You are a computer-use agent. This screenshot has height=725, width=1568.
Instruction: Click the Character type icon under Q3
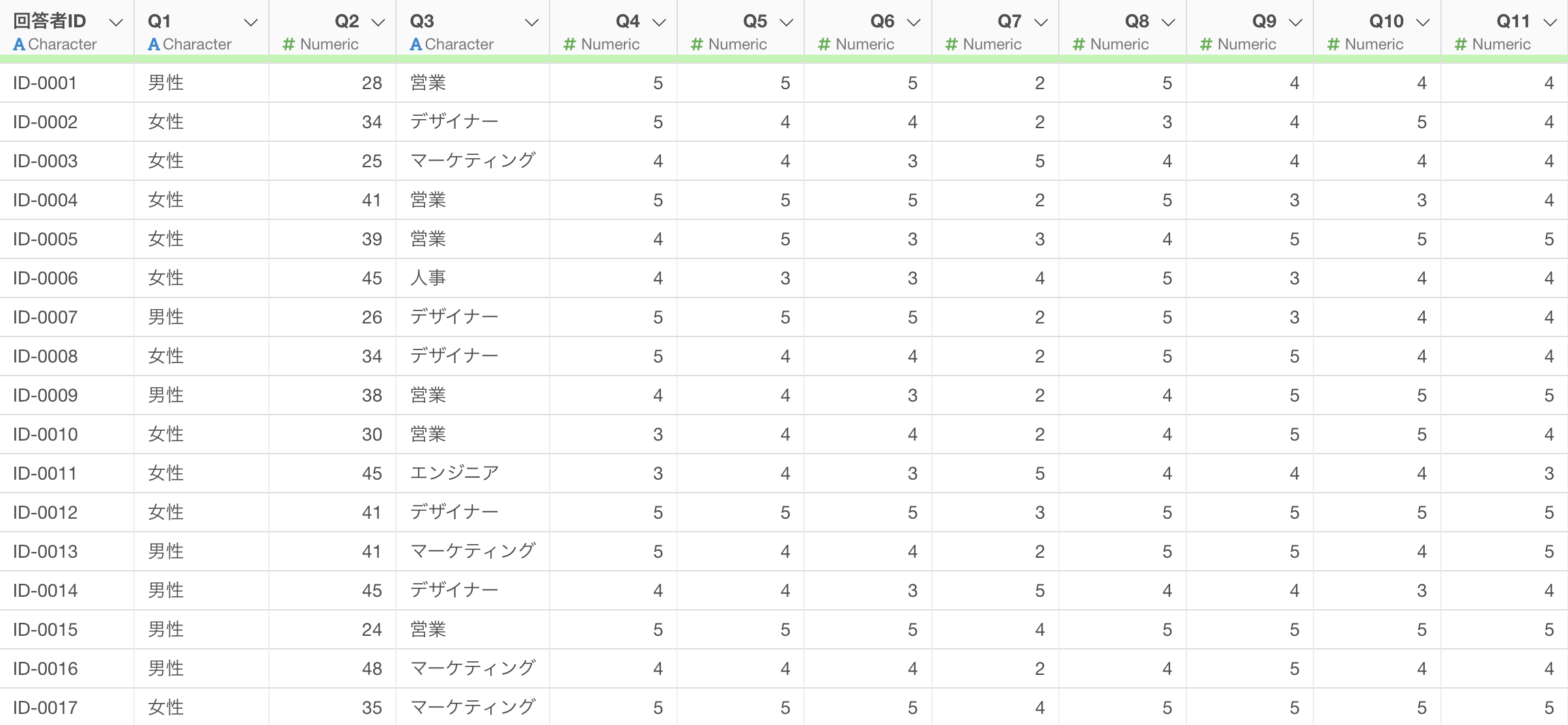(415, 44)
